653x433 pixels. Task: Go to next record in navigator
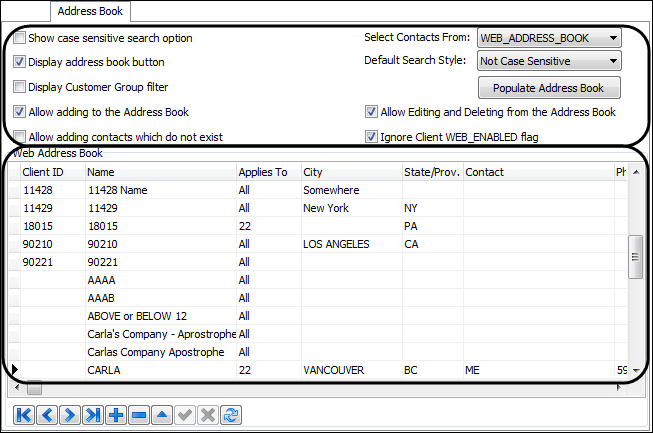tap(70, 415)
